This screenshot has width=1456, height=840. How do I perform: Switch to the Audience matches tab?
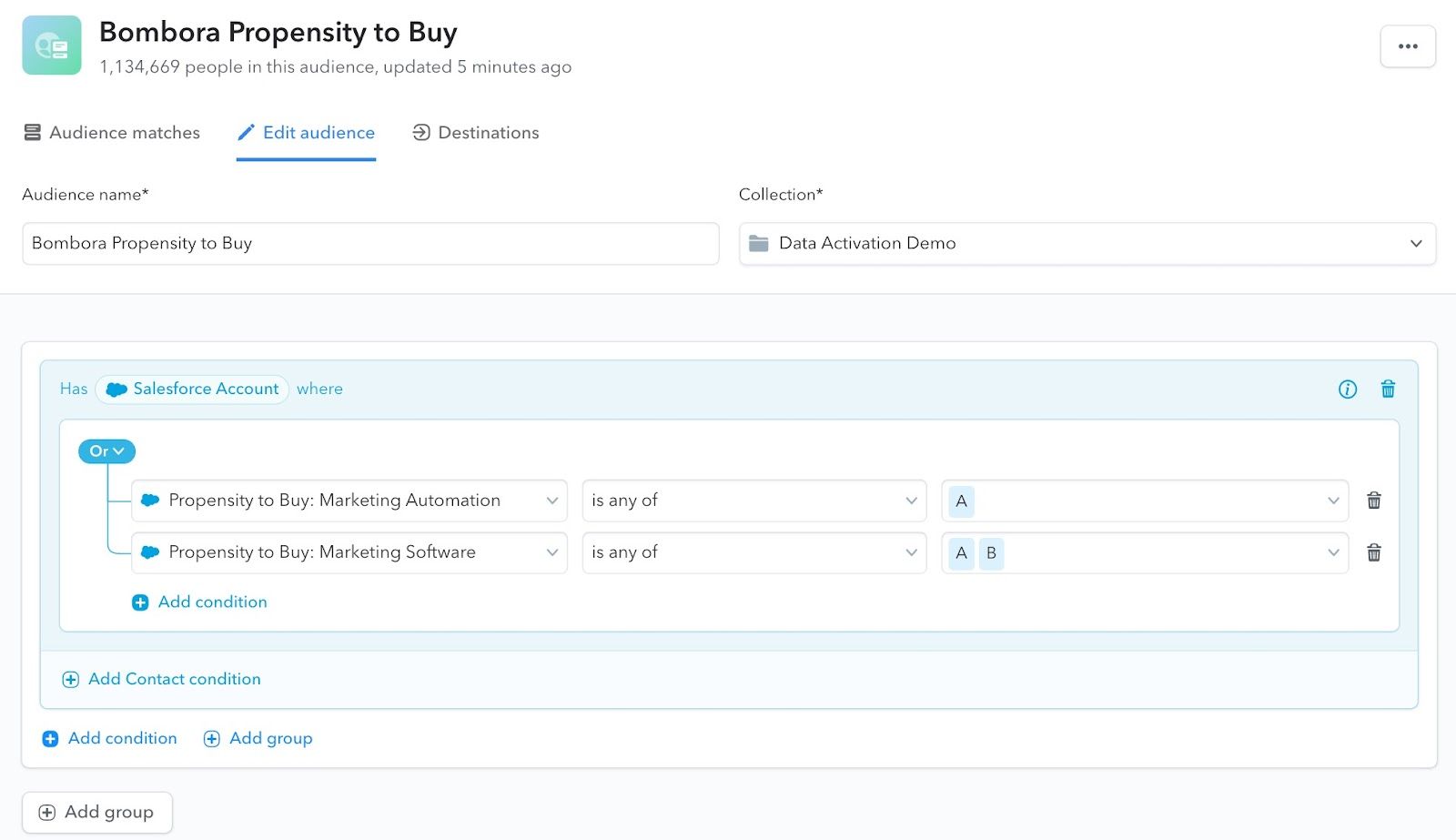[x=112, y=133]
